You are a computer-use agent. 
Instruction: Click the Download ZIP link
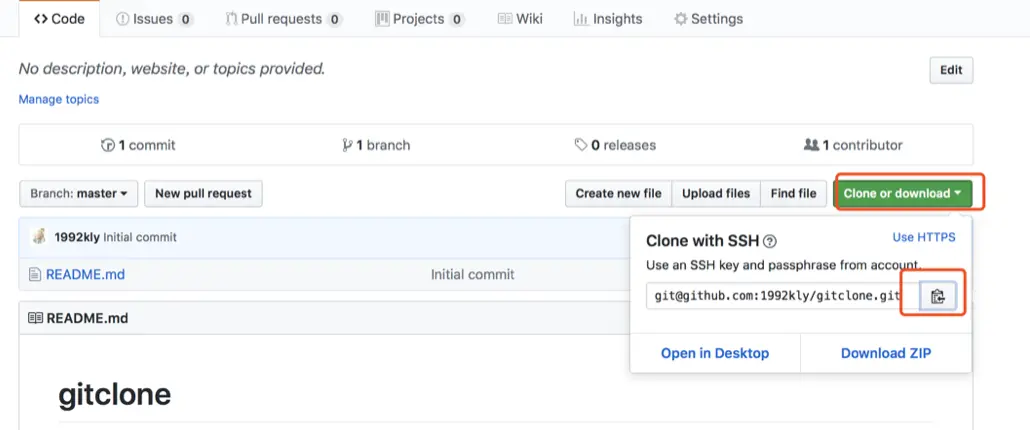[x=885, y=353]
